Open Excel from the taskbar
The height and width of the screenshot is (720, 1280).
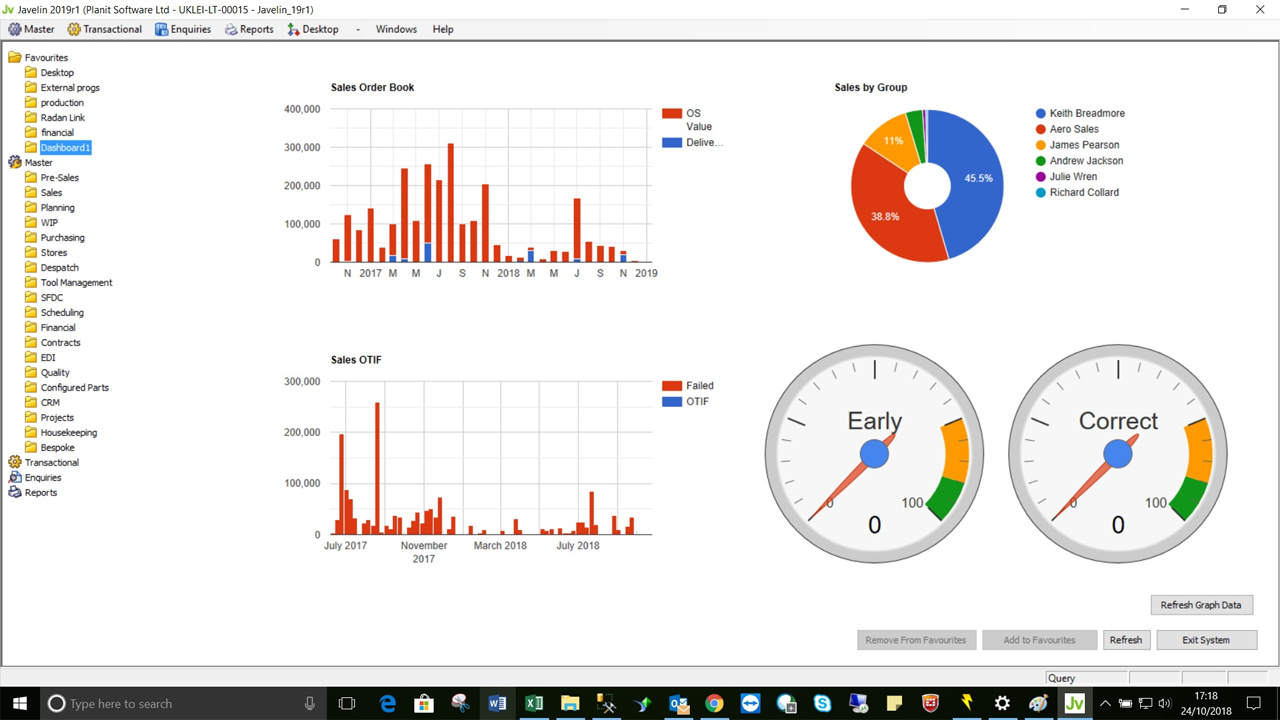pos(534,703)
